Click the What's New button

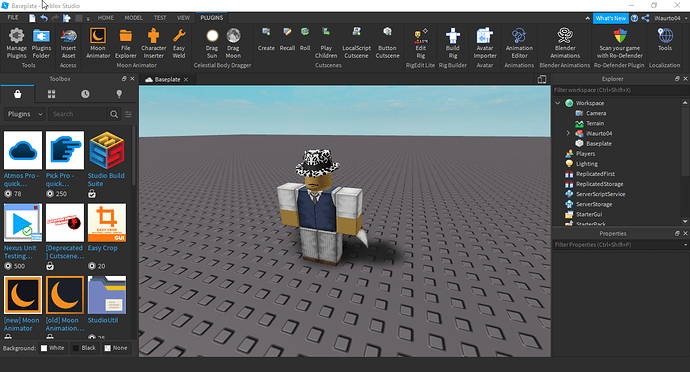click(610, 18)
